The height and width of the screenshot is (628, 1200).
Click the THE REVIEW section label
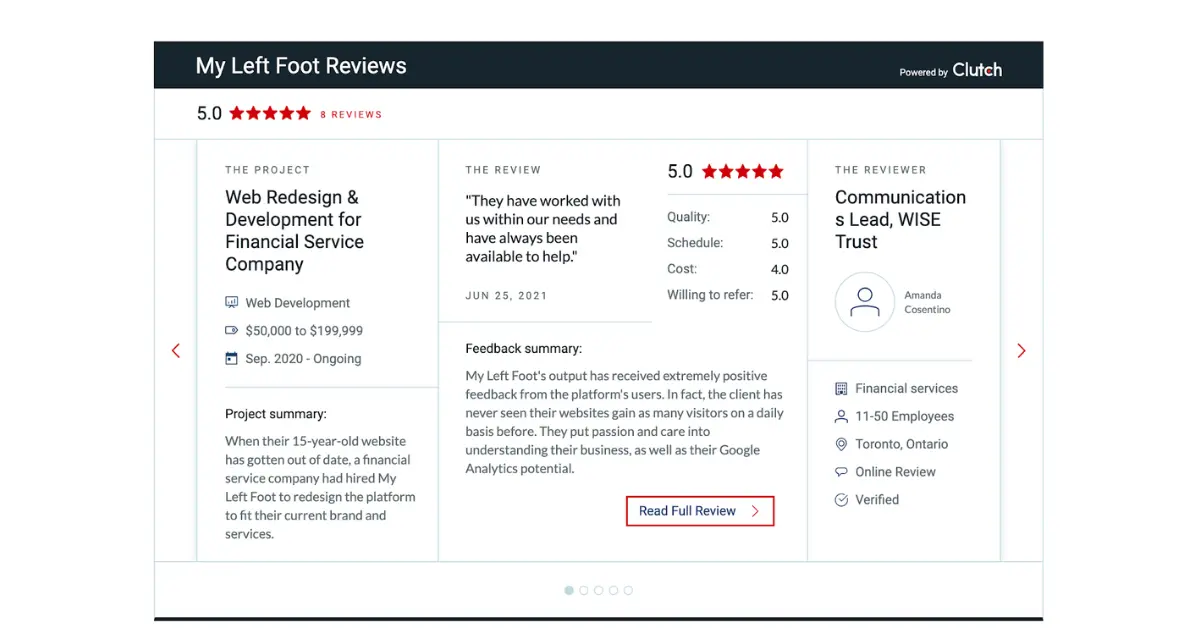pos(503,170)
